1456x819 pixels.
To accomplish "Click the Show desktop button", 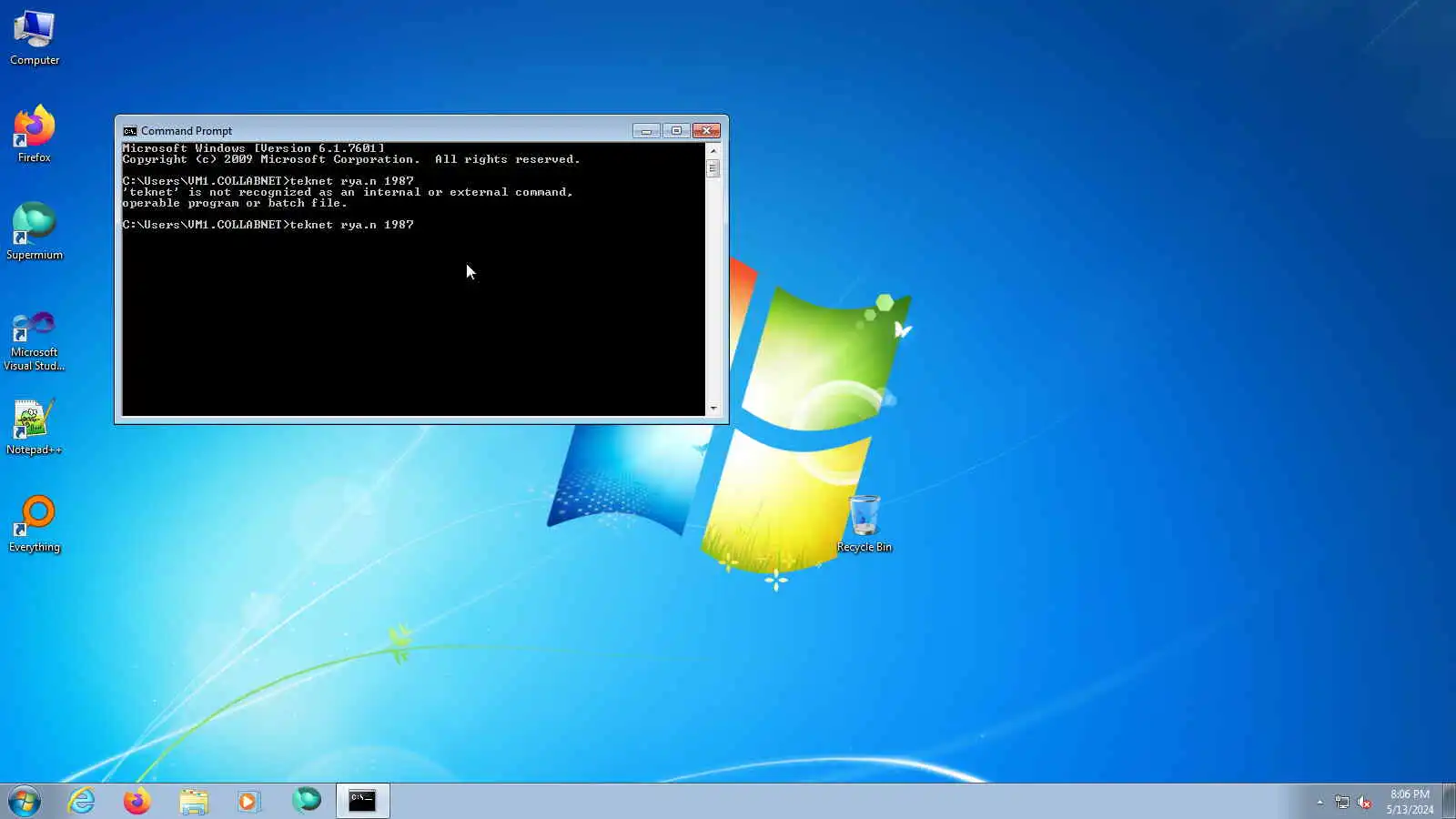I will coord(1449,801).
